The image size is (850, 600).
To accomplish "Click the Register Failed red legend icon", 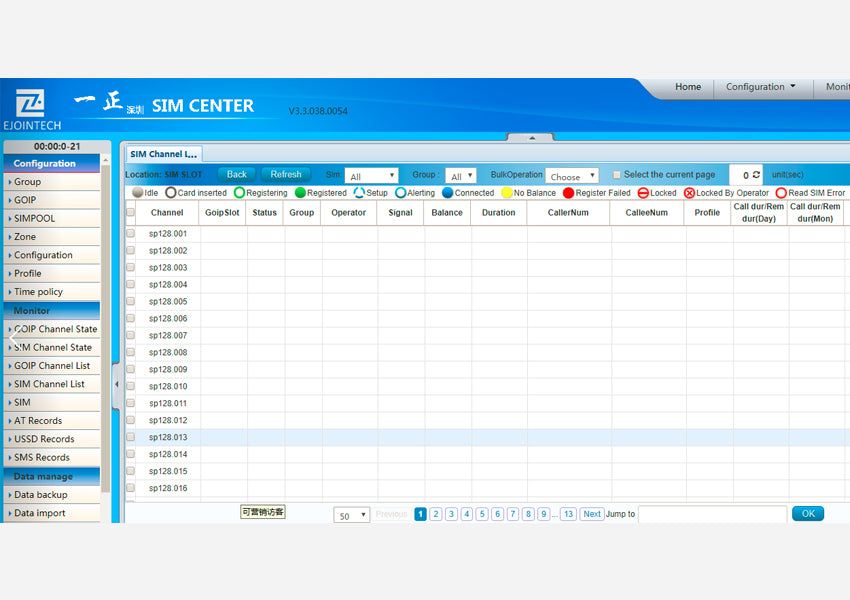I will pos(569,192).
